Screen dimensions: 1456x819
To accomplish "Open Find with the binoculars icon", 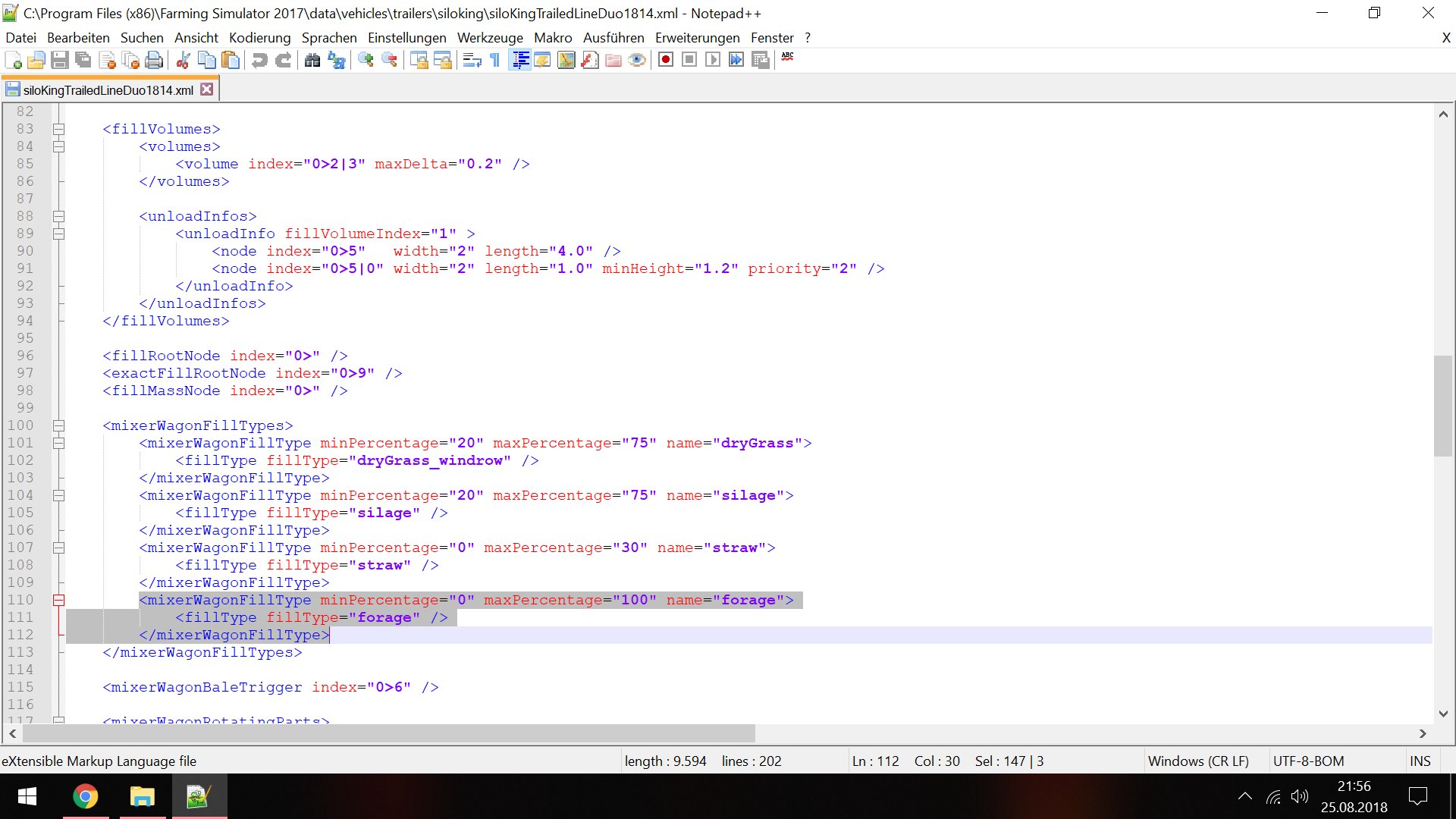I will [312, 60].
